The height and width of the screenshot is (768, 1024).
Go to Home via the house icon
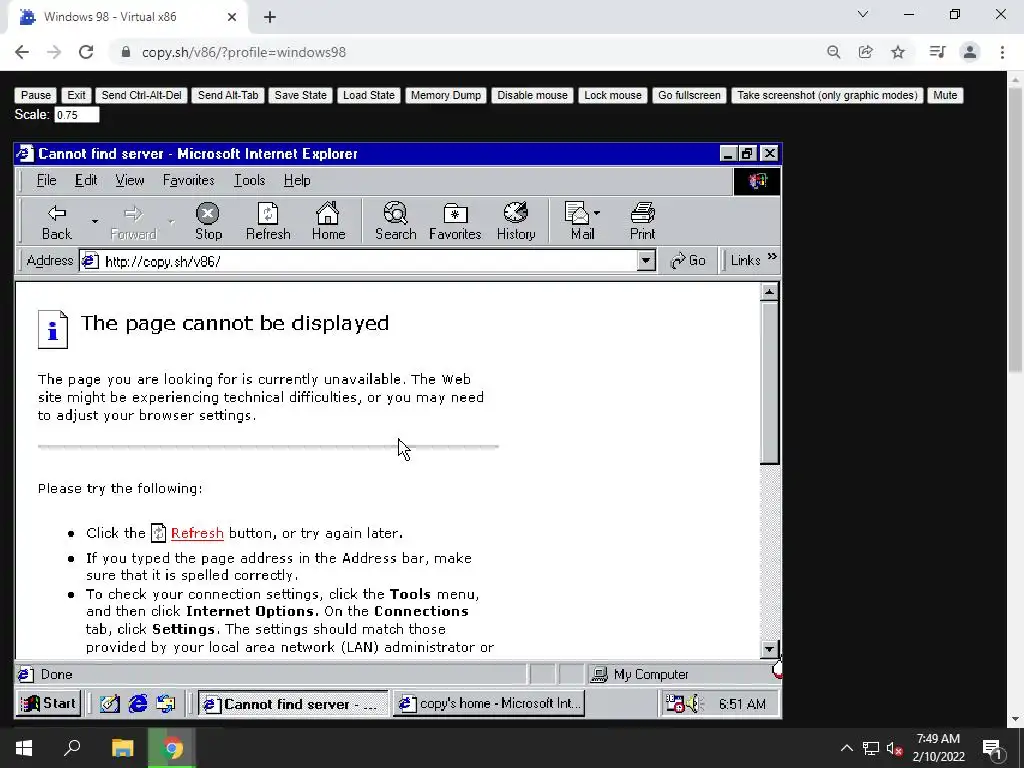(x=328, y=222)
